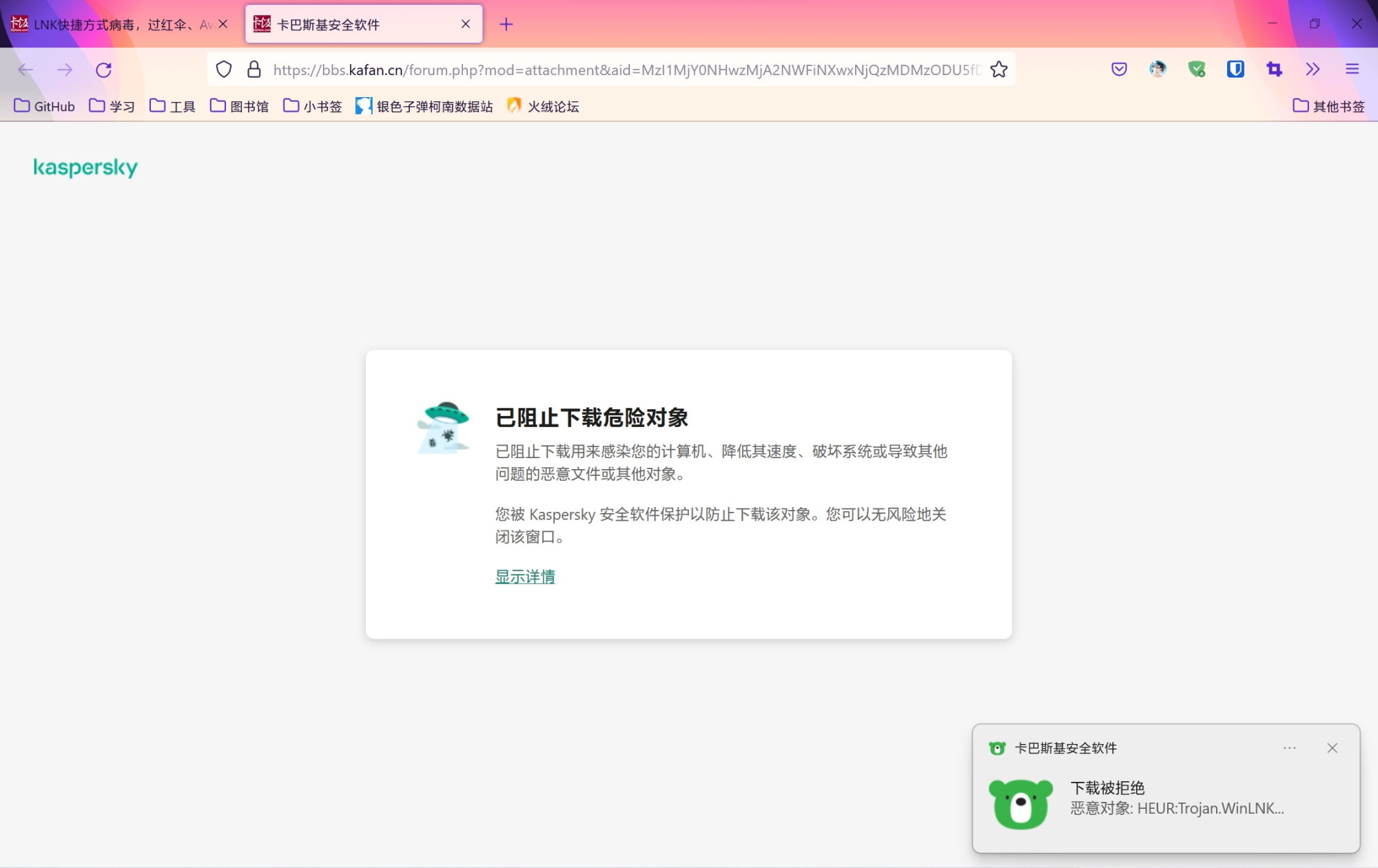Reload the current page
Screen dimensions: 1378x868
[x=104, y=70]
